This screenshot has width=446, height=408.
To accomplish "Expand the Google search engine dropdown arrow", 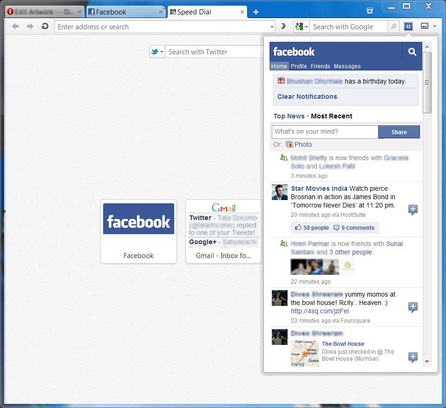I will [x=306, y=27].
